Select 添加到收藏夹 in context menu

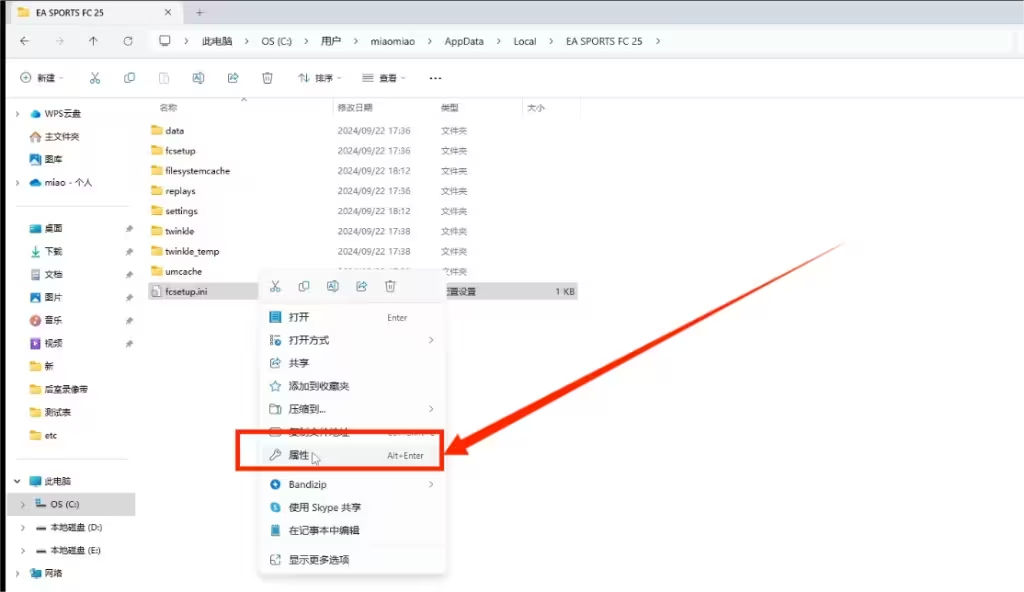(x=352, y=386)
